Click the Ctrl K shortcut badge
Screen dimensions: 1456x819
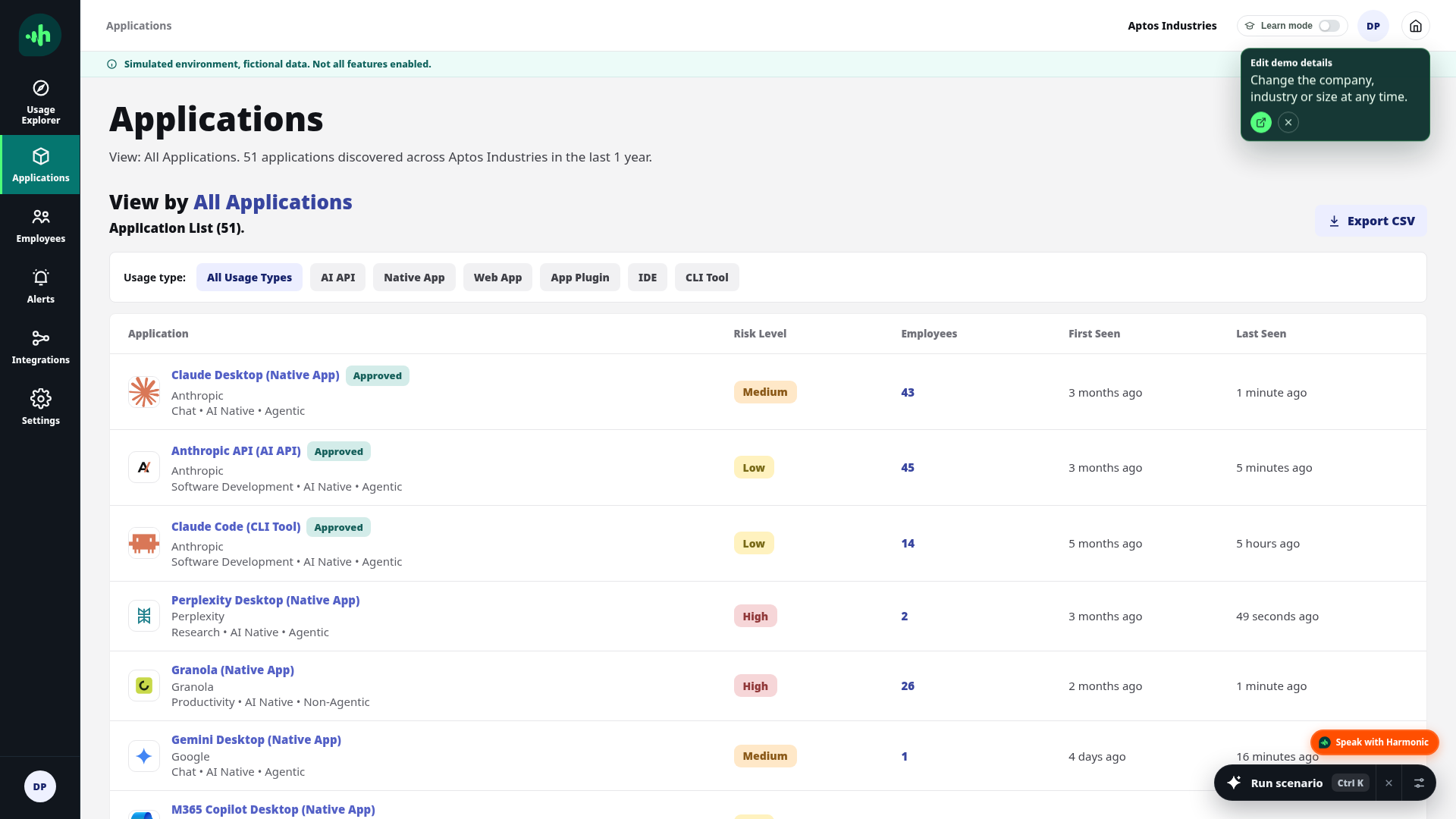click(1351, 783)
